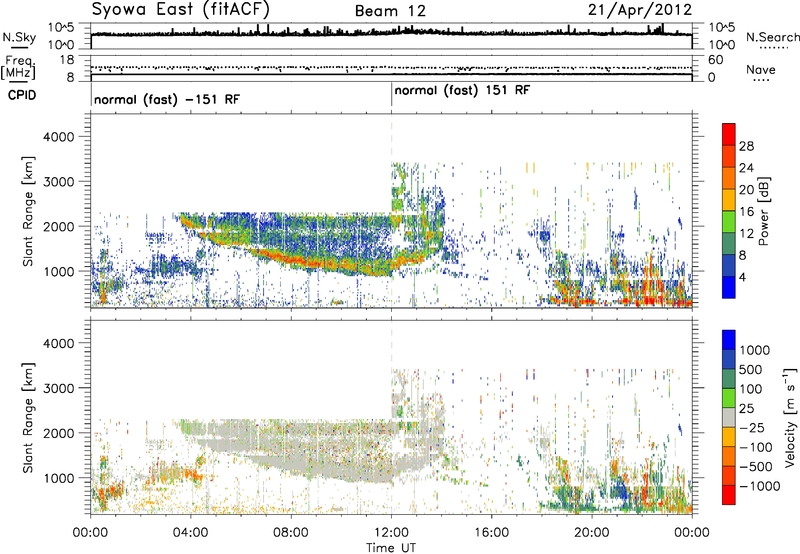800x554 pixels.
Task: Click the 'CPID' row label
Action: point(22,95)
